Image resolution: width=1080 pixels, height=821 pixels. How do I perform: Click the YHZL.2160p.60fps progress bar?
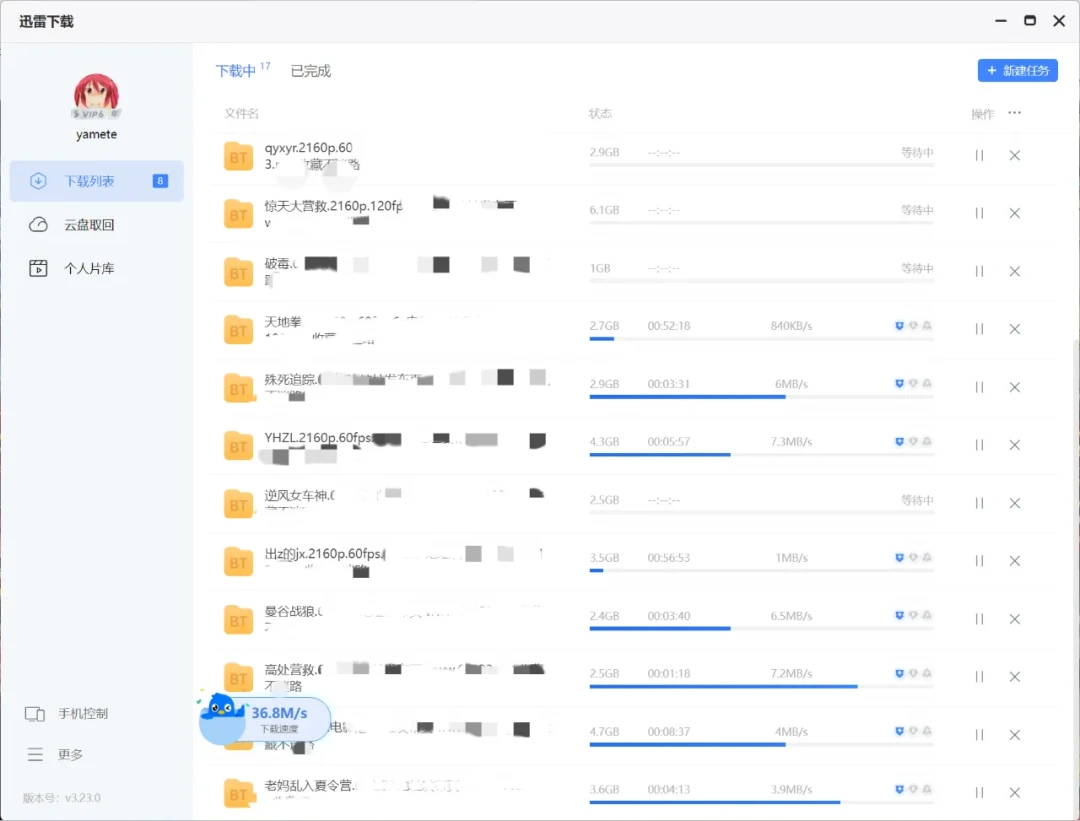[x=761, y=455]
